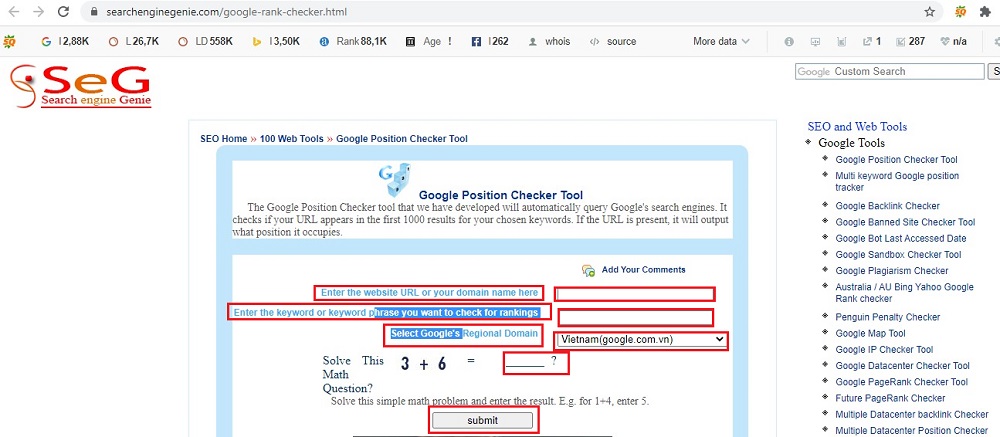1000x437 pixels.
Task: Open Penguin Penalty Checker link
Action: coord(888,317)
